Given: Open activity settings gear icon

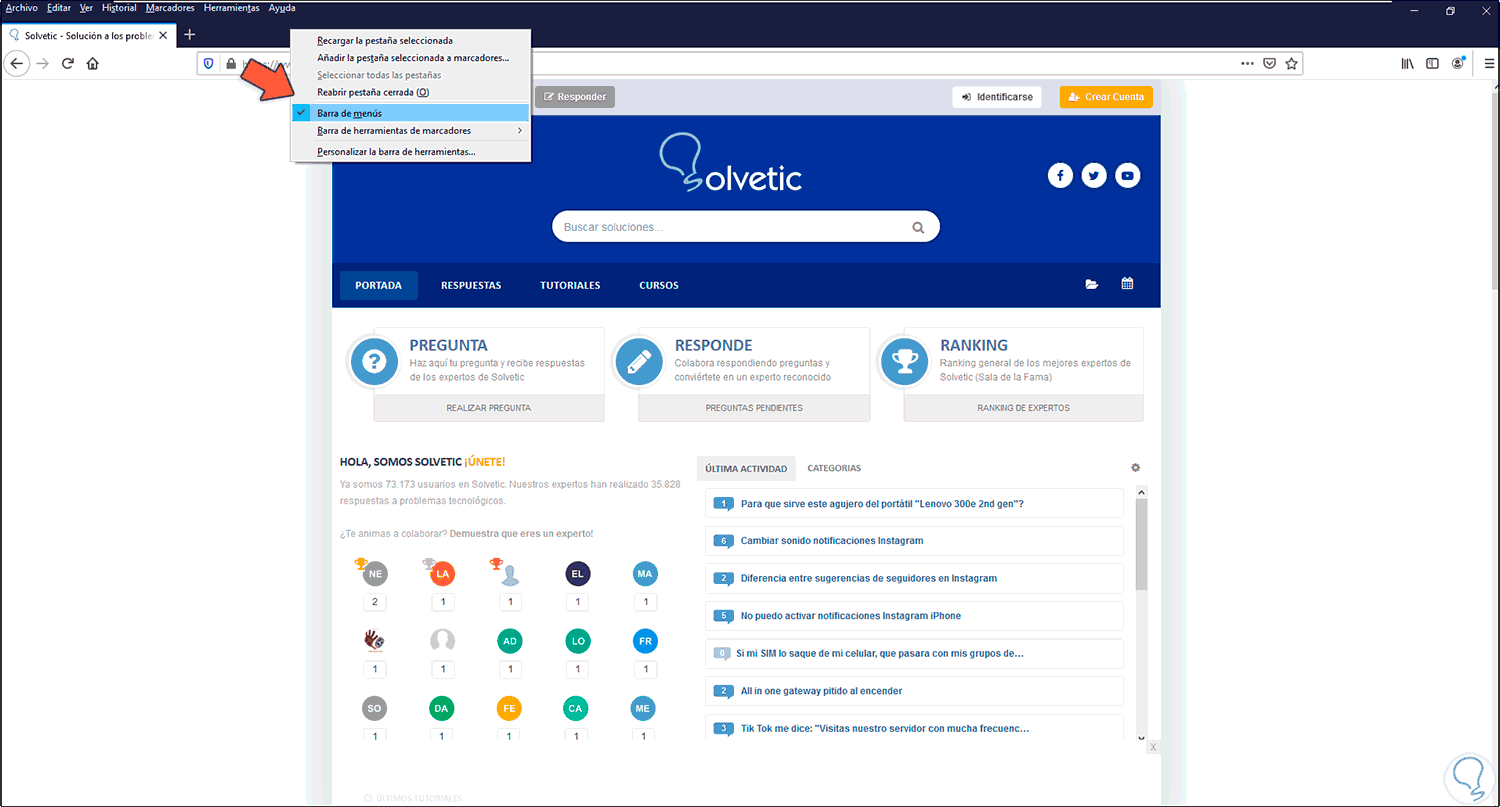Looking at the screenshot, I should pyautogui.click(x=1135, y=468).
